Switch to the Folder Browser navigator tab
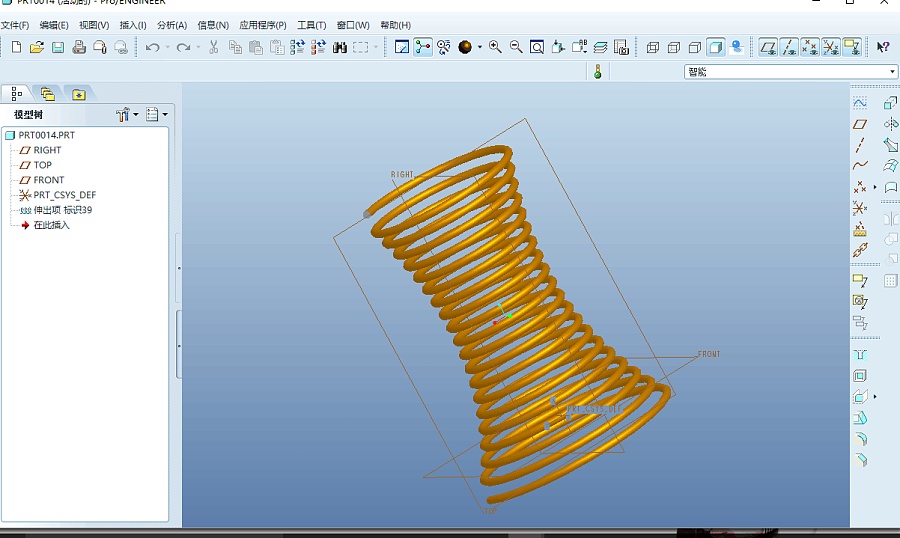Viewport: 900px width, 538px height. click(48, 94)
